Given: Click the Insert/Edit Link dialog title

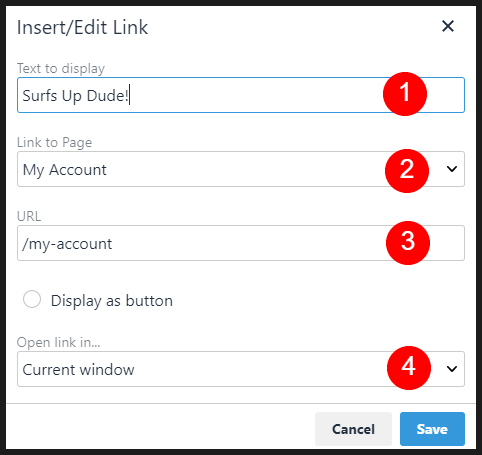Looking at the screenshot, I should (82, 27).
